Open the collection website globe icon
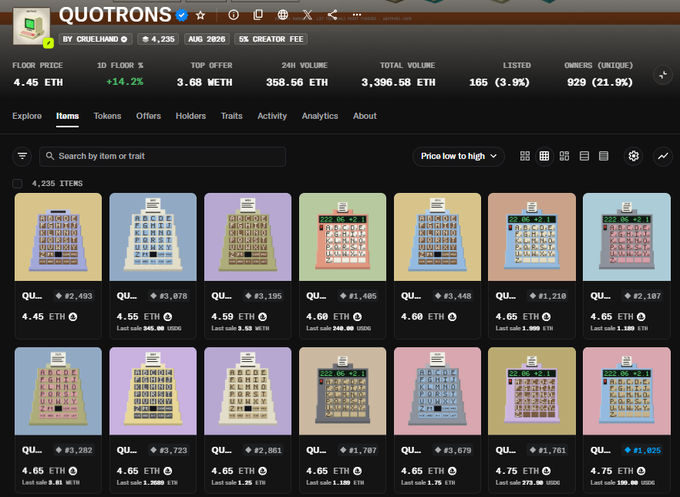680x497 pixels. coord(283,15)
